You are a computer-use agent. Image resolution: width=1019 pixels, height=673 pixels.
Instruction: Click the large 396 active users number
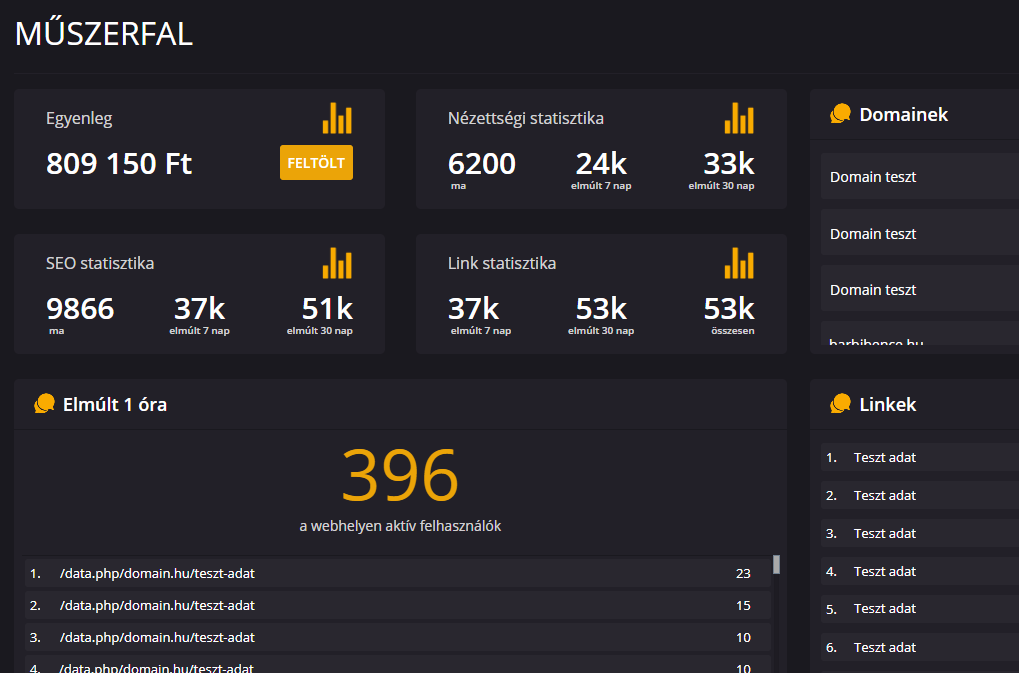click(x=400, y=476)
